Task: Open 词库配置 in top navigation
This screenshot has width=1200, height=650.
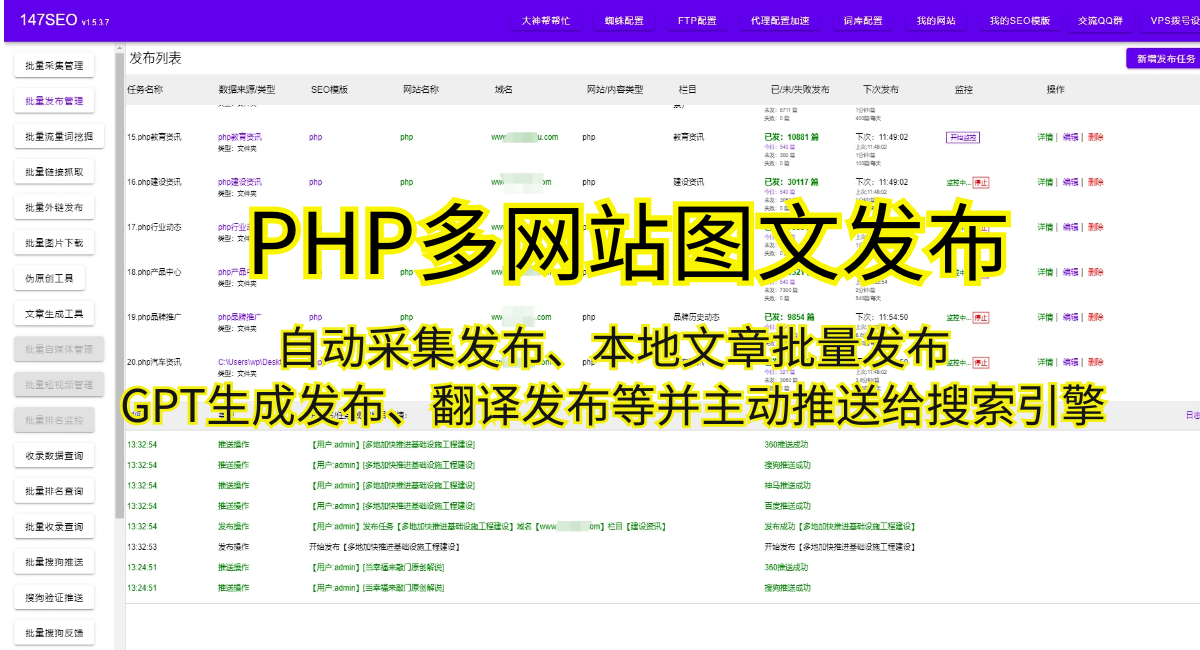Action: [862, 21]
